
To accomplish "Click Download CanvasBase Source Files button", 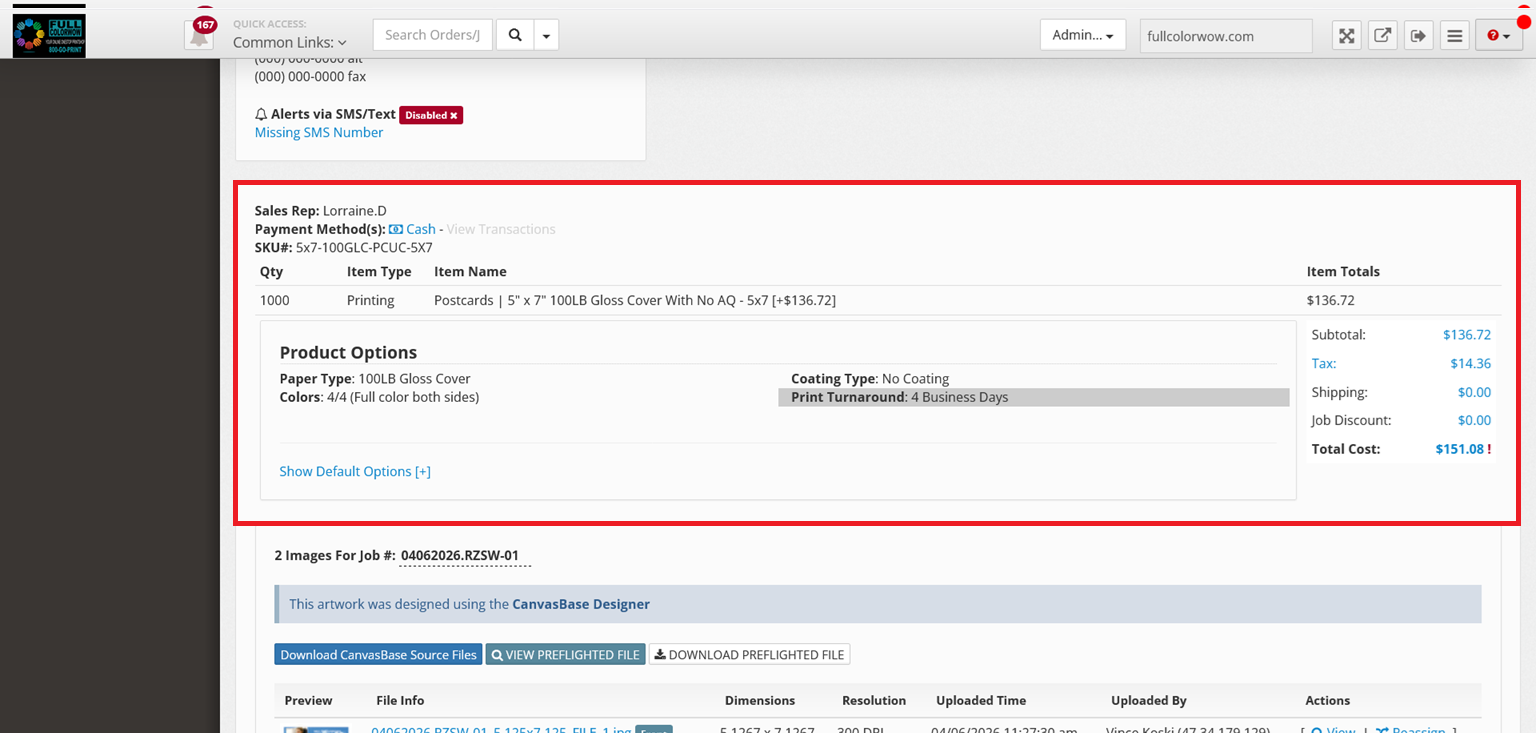I will (x=378, y=655).
